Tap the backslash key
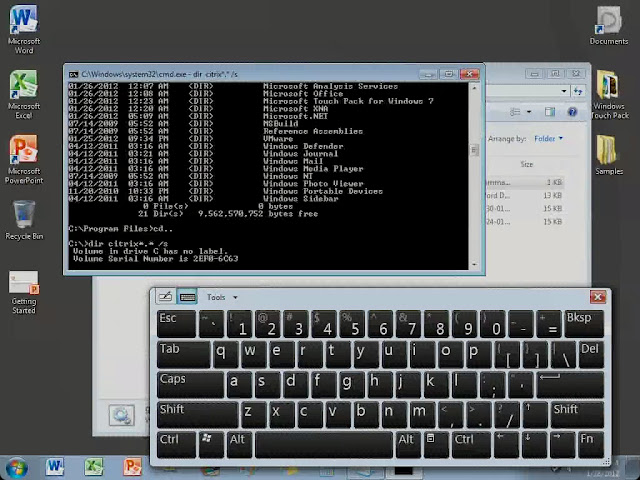Image resolution: width=640 pixels, height=480 pixels. point(563,354)
